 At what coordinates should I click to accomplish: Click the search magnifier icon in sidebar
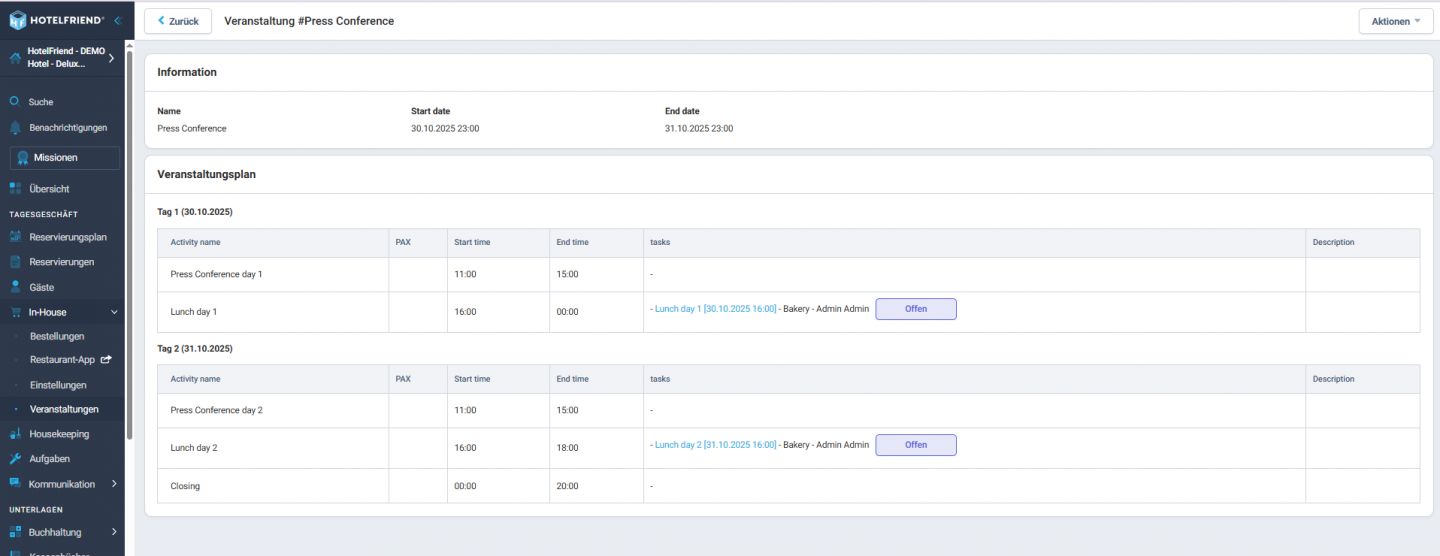pyautogui.click(x=14, y=102)
